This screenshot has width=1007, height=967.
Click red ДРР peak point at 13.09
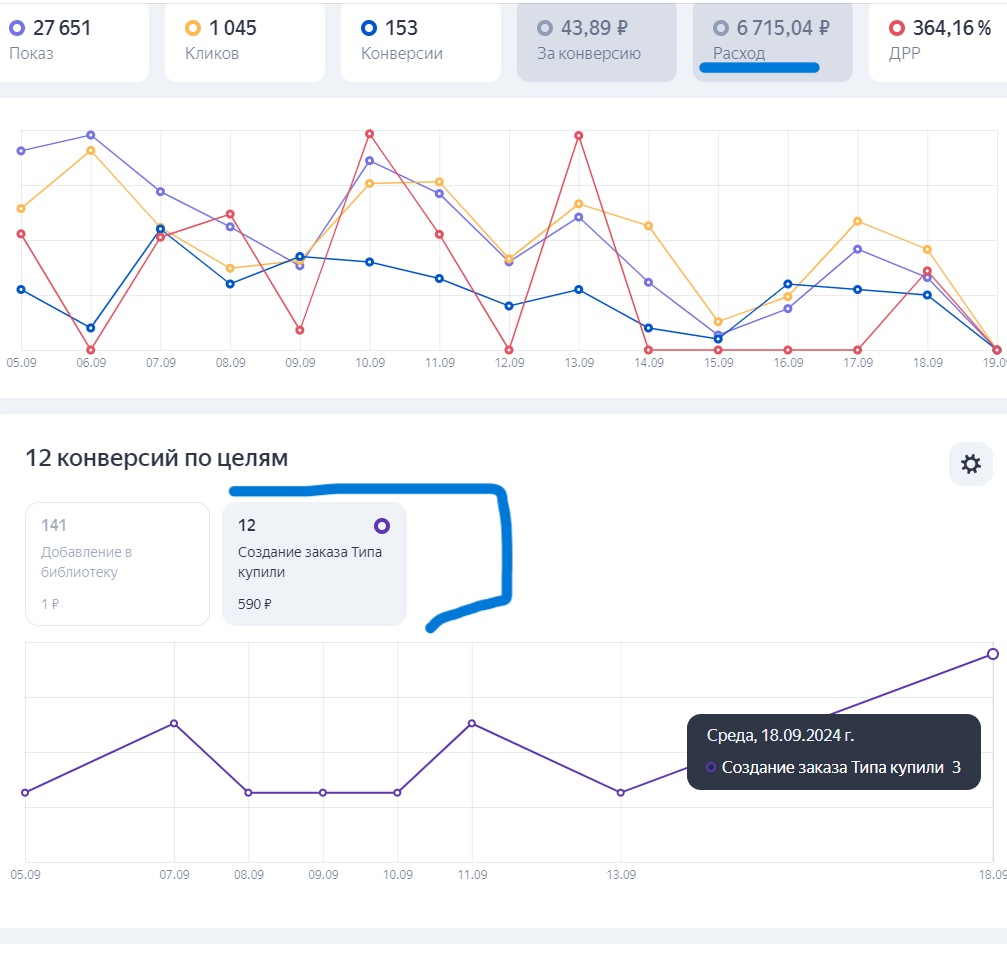(578, 135)
